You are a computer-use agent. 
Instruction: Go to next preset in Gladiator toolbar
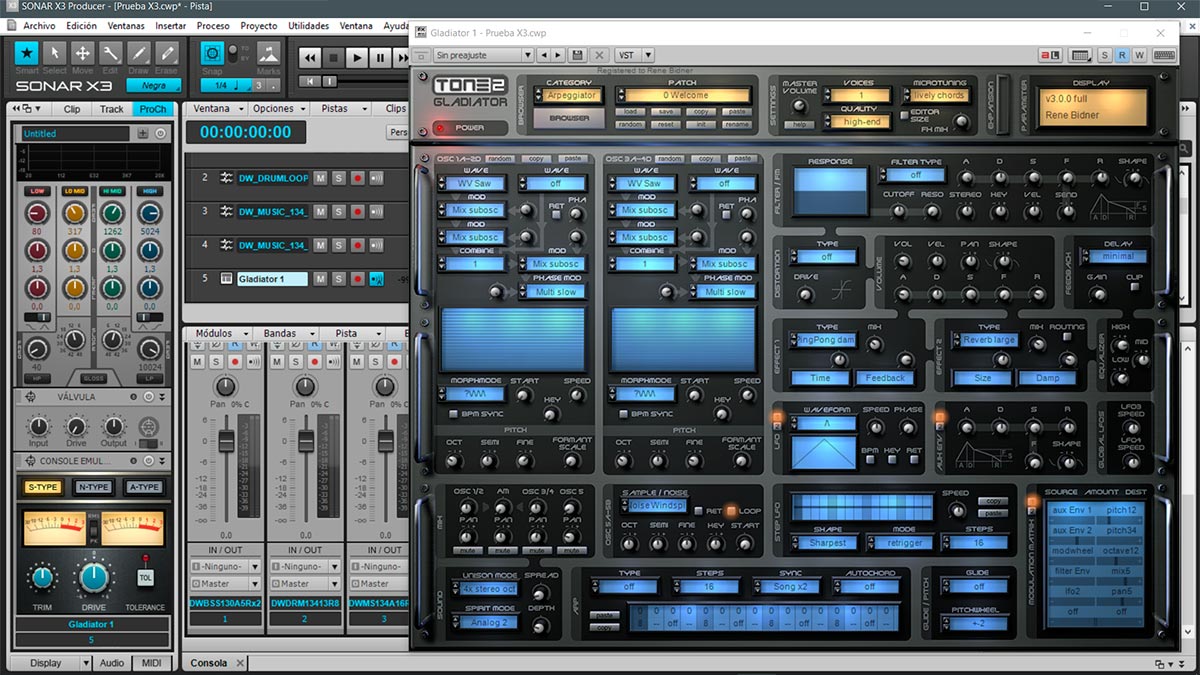click(x=558, y=55)
